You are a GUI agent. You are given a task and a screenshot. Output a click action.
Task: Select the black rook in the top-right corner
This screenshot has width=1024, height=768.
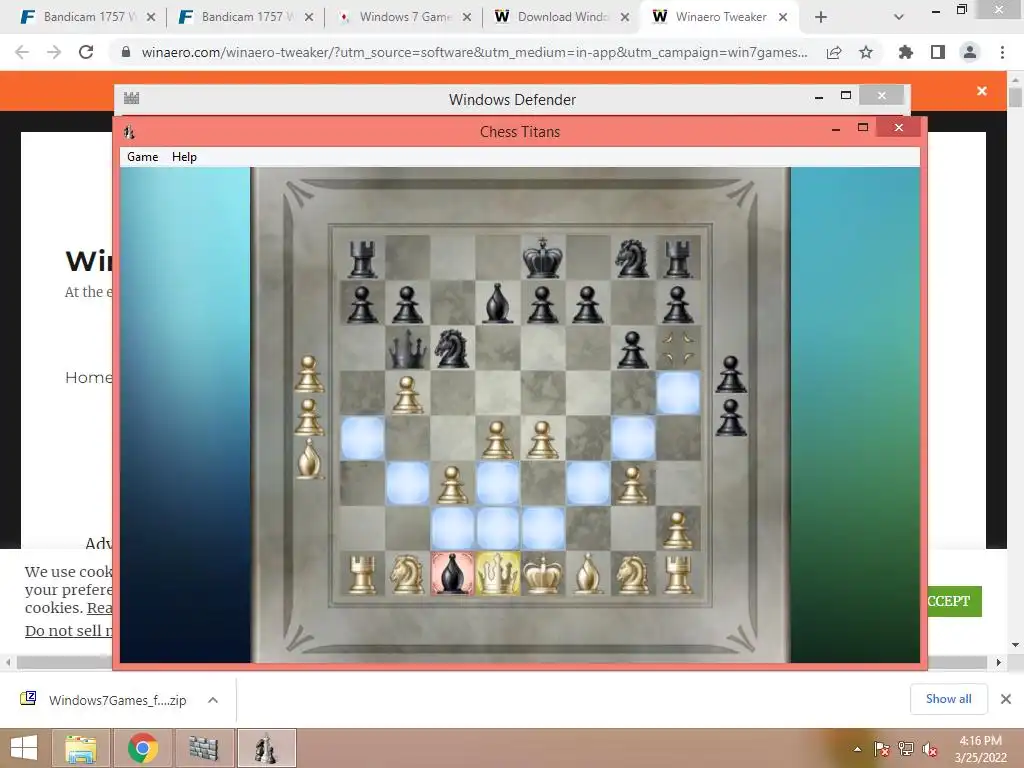pos(678,257)
